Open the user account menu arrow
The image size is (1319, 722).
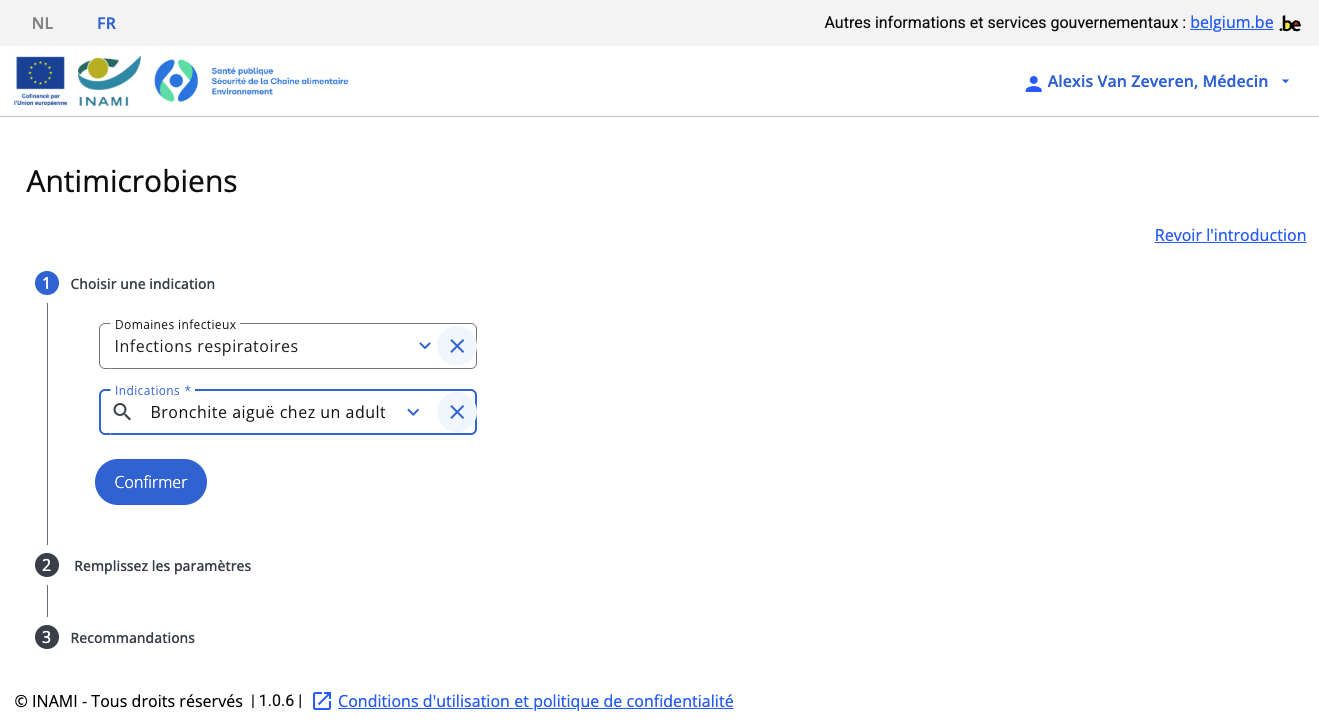1286,82
